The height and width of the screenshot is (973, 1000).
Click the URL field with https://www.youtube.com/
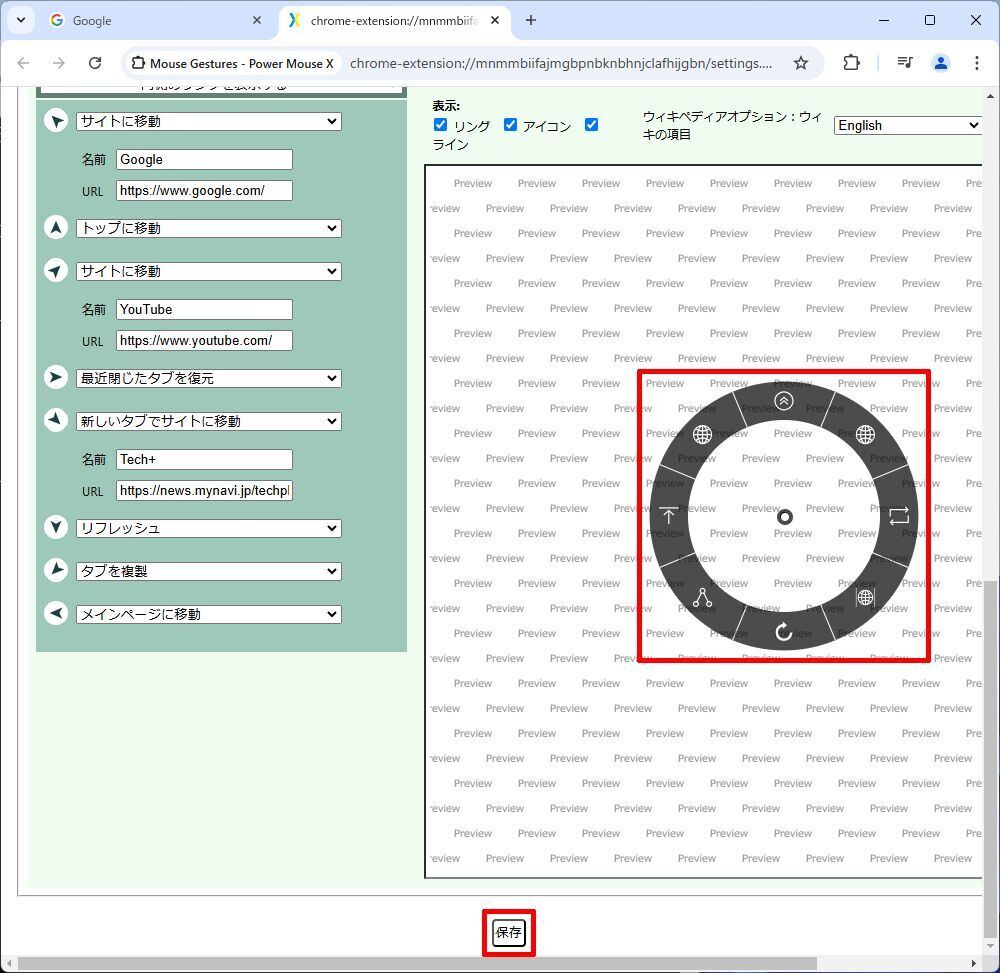[x=204, y=340]
